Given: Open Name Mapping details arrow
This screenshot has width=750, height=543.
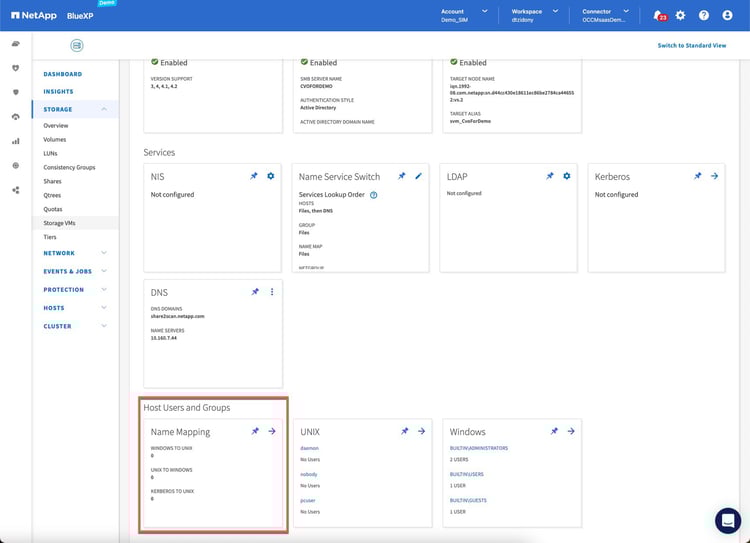Looking at the screenshot, I should 271,431.
